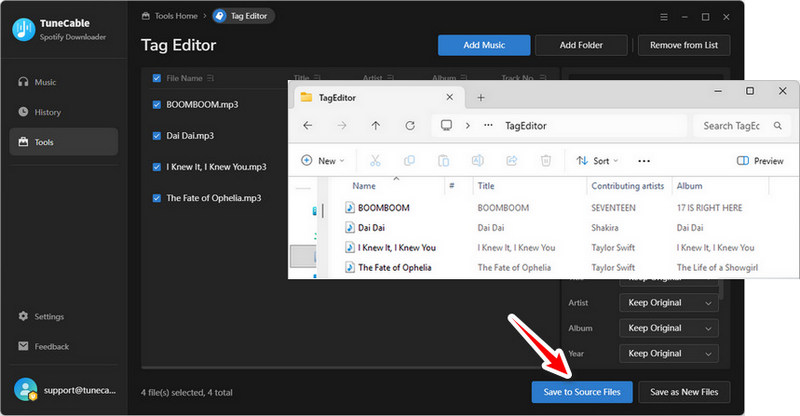Image resolution: width=800 pixels, height=416 pixels.
Task: Open the Artist Keep Original dropdown
Action: coord(669,303)
